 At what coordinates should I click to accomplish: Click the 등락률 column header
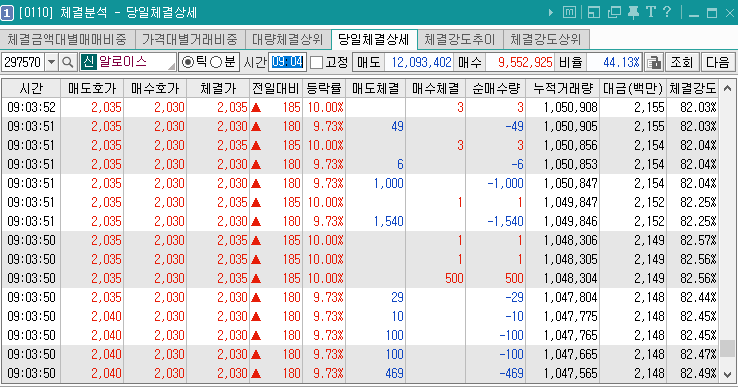point(324,88)
